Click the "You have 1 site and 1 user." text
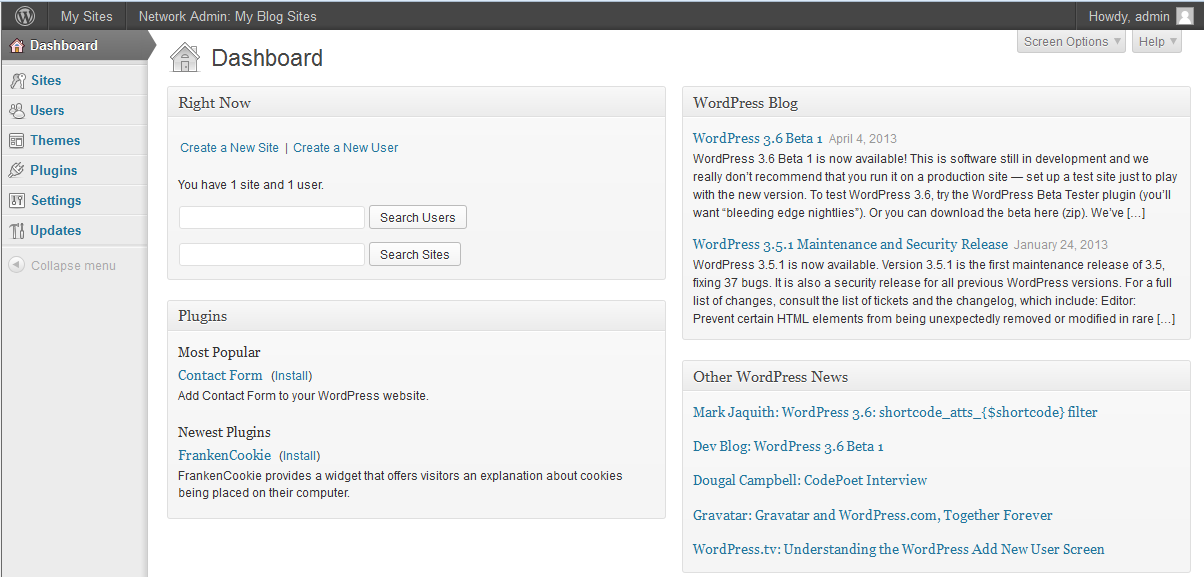Screen dimensions: 1204x577 (251, 185)
